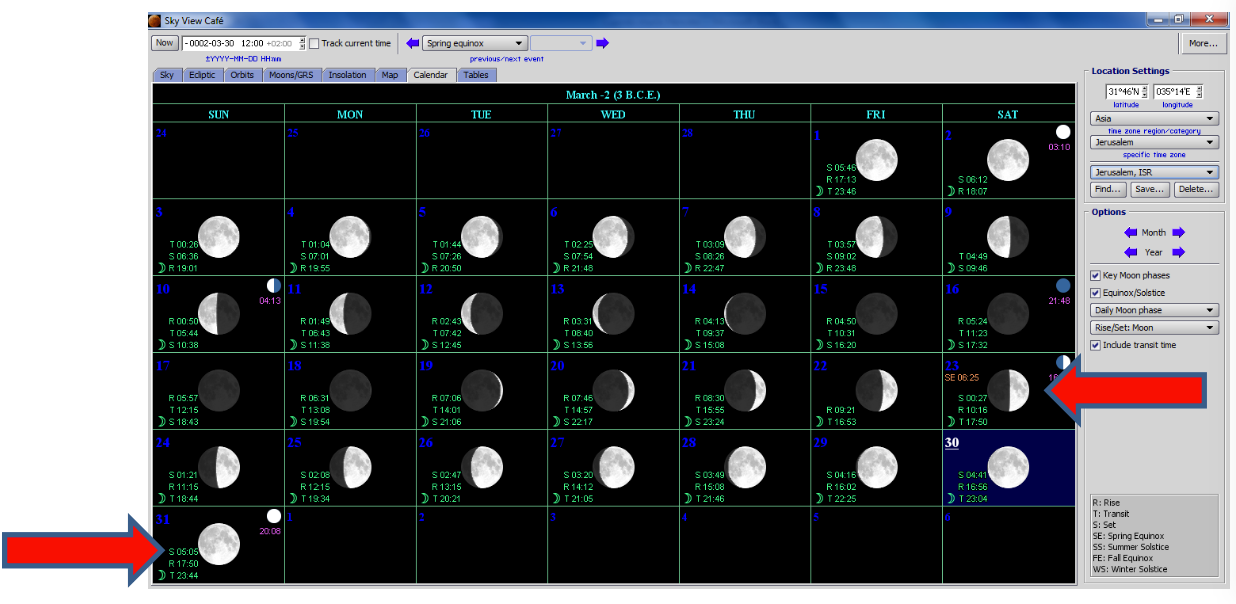
Task: Click the moon image for March 14
Action: point(744,314)
